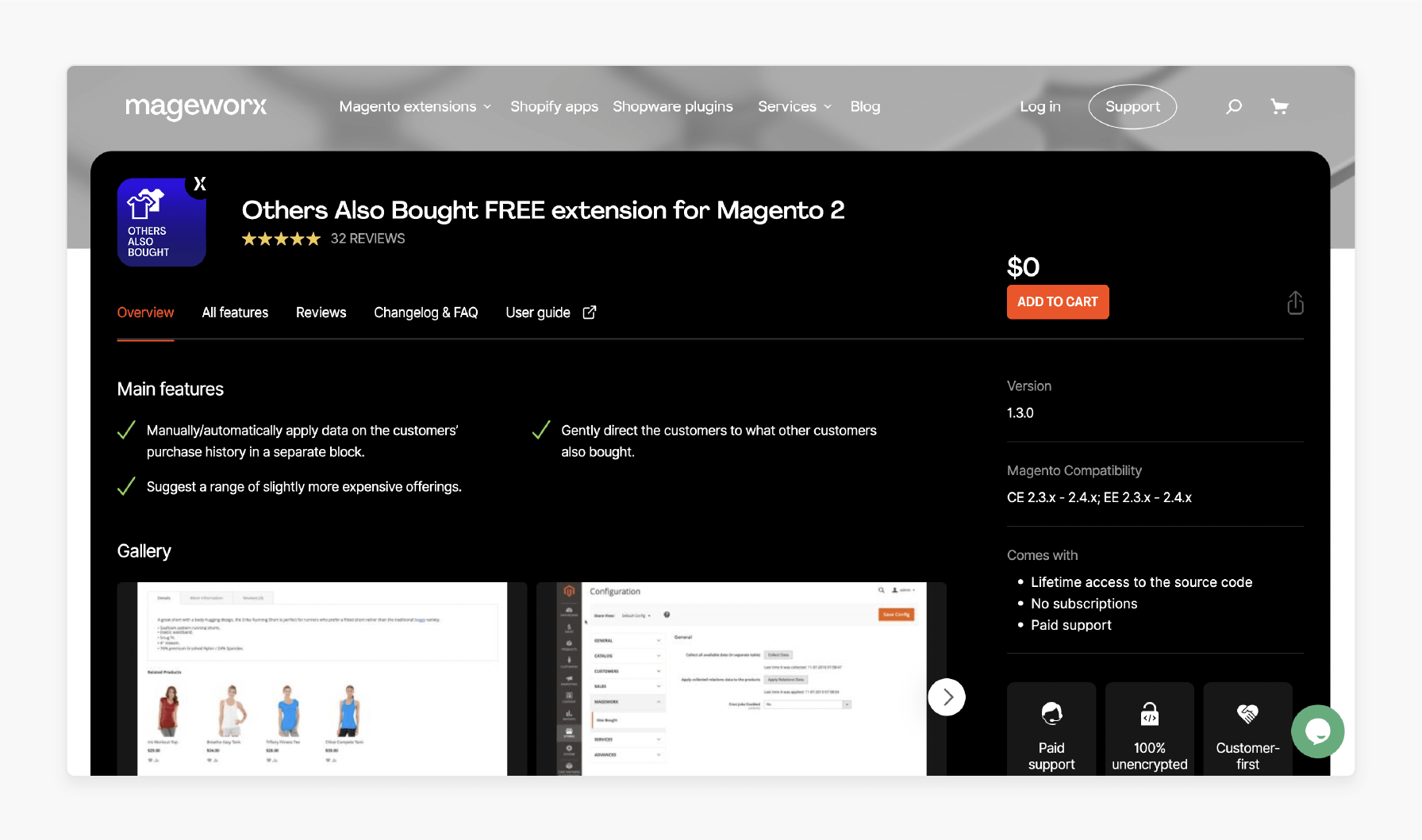Expand the Services dropdown
The image size is (1422, 840).
point(794,106)
